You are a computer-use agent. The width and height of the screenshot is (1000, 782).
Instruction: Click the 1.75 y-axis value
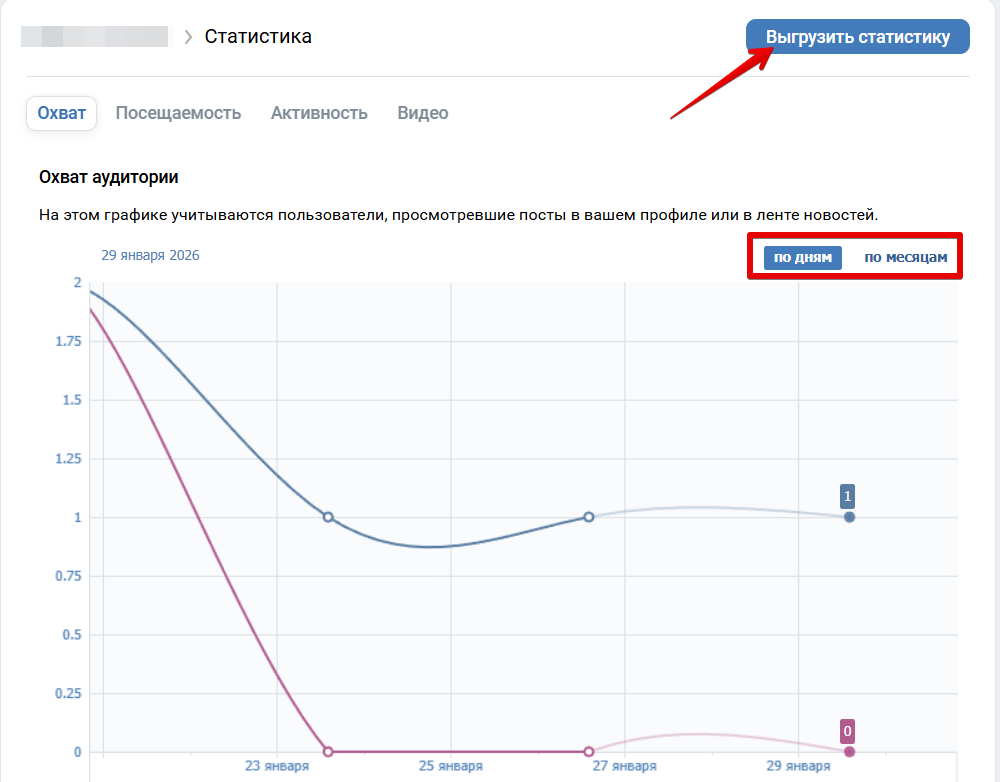[68, 341]
